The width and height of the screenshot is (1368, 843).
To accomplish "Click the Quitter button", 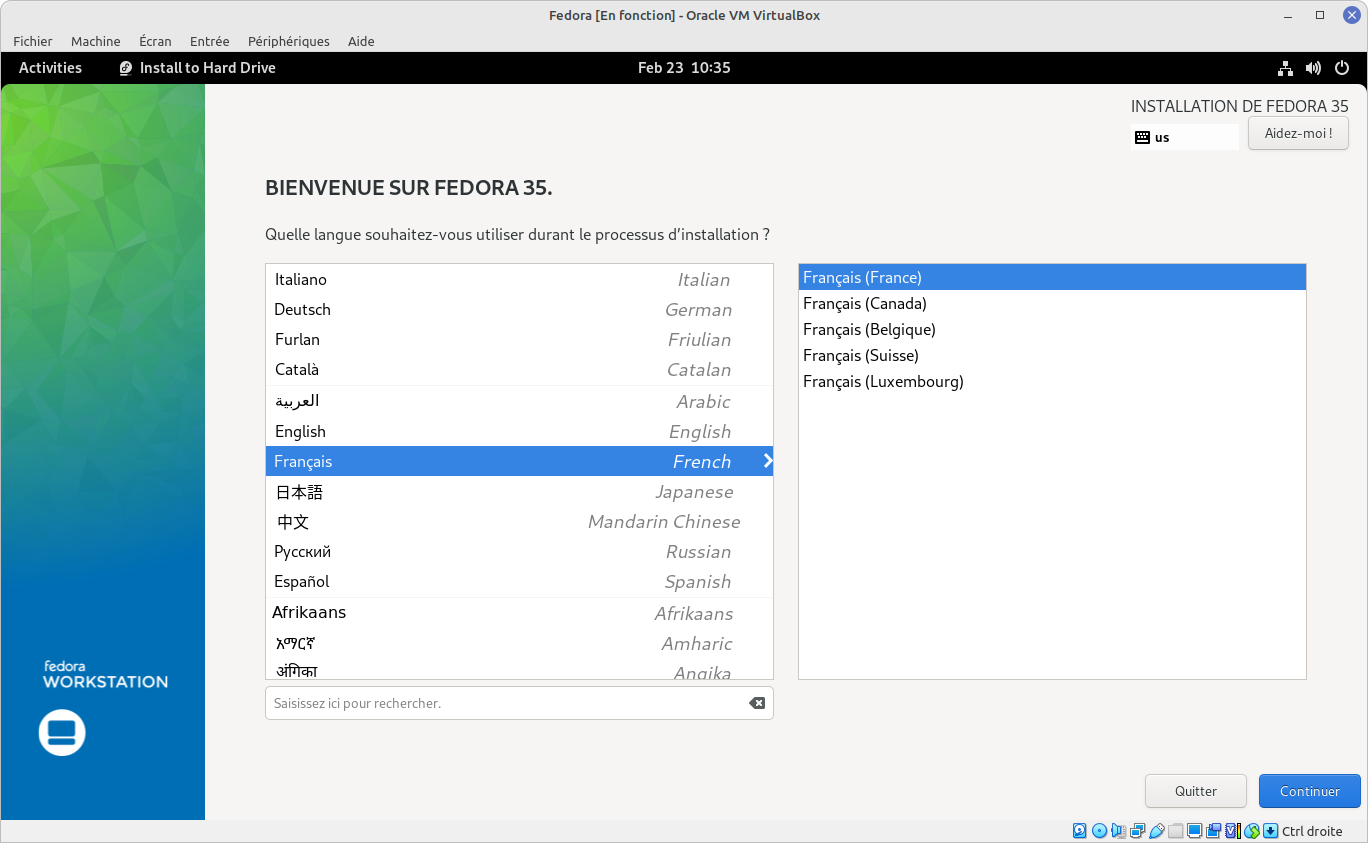I will [1196, 791].
